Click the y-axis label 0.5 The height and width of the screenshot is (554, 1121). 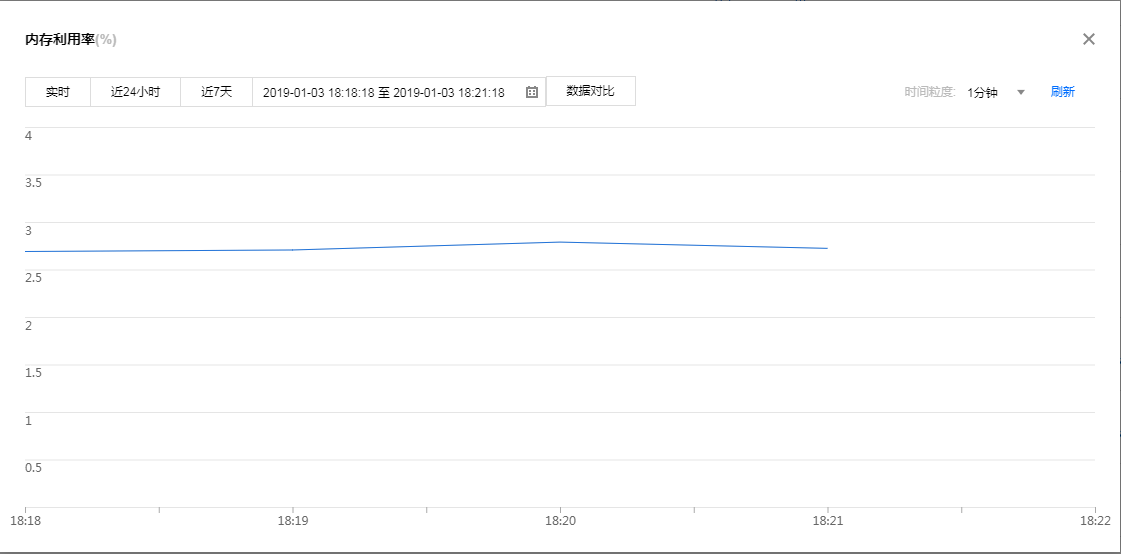click(34, 468)
